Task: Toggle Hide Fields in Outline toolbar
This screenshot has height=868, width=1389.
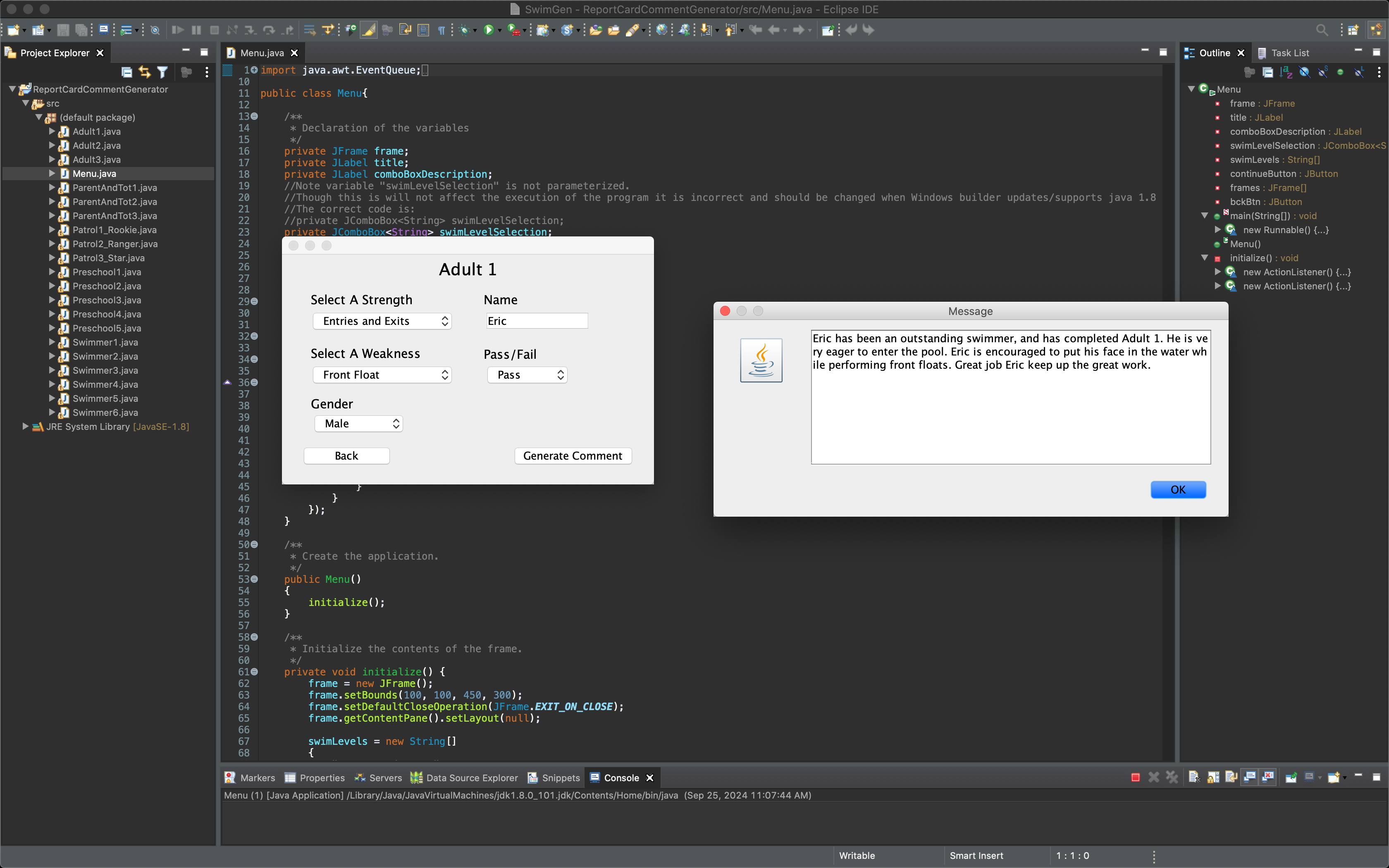Action: click(x=1304, y=72)
